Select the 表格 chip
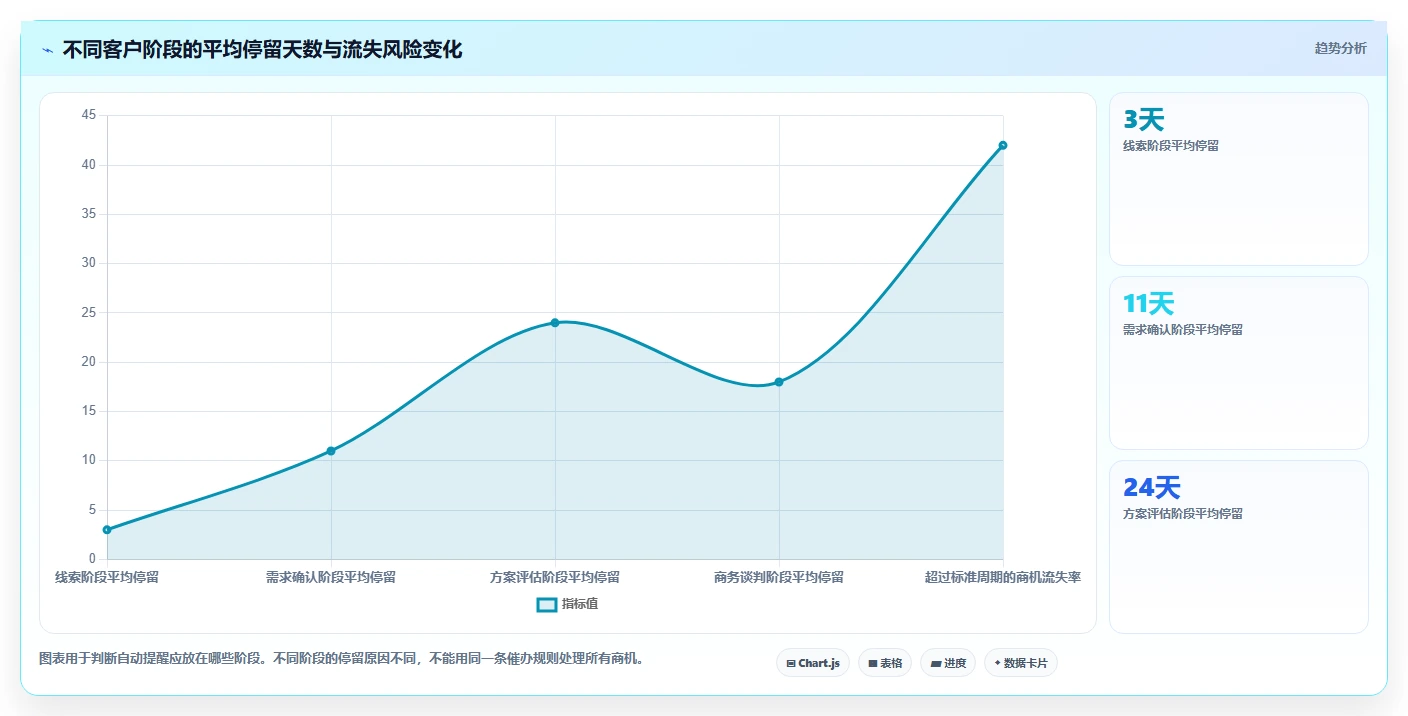The height and width of the screenshot is (716, 1408). coord(885,663)
